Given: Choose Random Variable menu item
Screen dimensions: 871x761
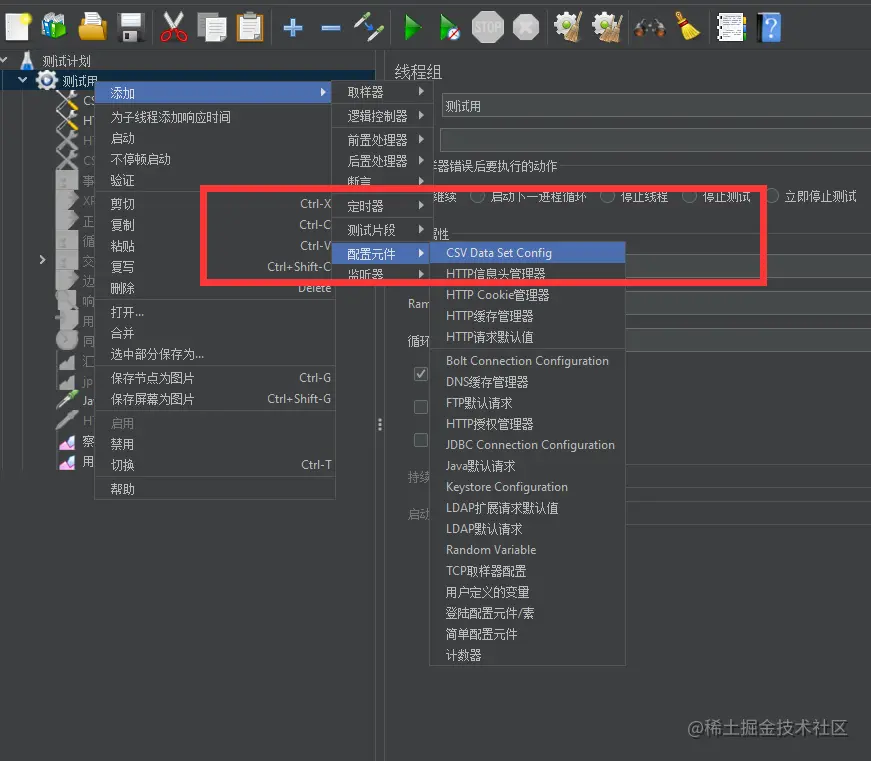Looking at the screenshot, I should click(528, 550).
